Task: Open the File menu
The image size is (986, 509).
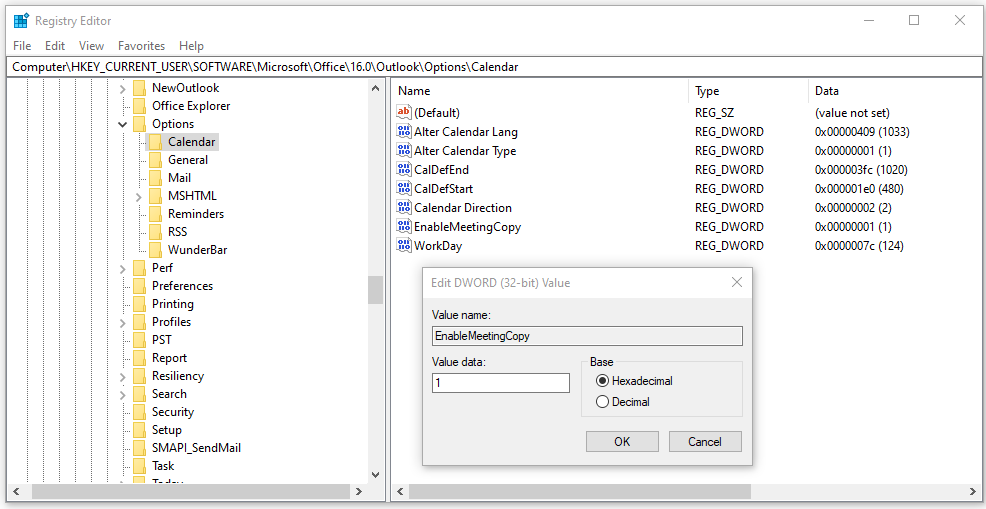Action: pyautogui.click(x=21, y=46)
